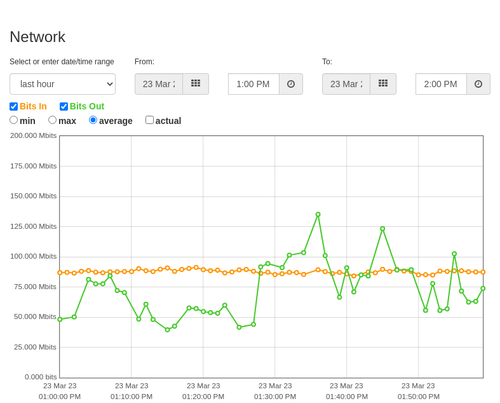The image size is (500, 403).
Task: Click the To time field 2:00 PM
Action: [441, 84]
